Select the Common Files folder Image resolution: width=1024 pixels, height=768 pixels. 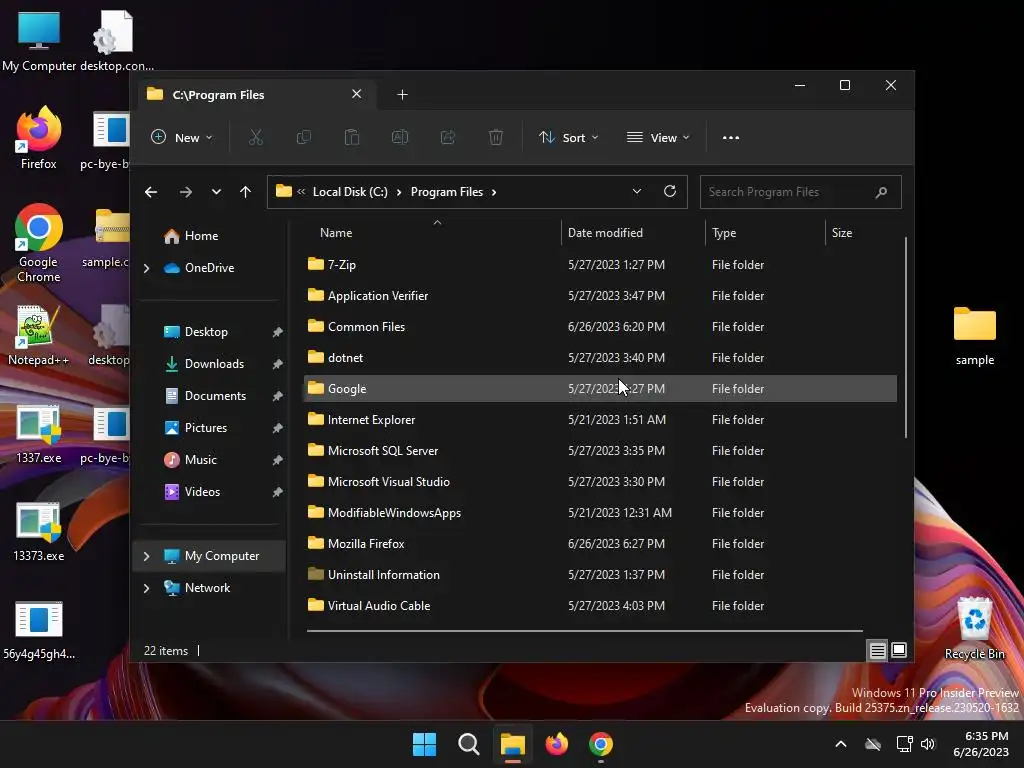point(600,327)
